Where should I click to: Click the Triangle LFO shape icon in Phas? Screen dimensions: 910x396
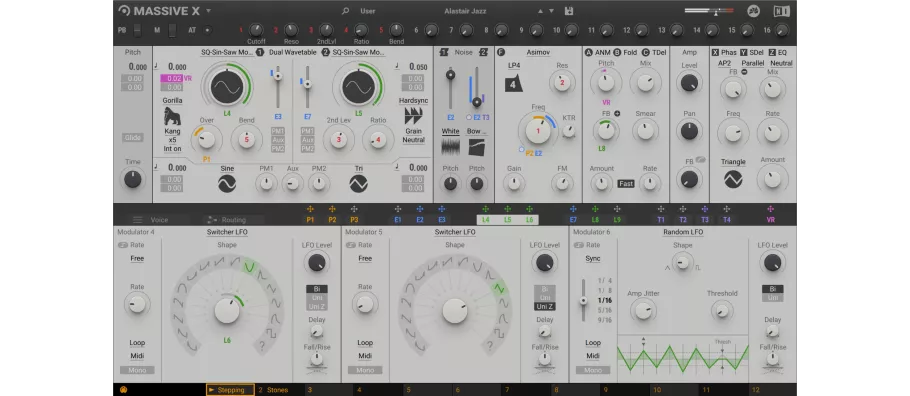point(733,179)
